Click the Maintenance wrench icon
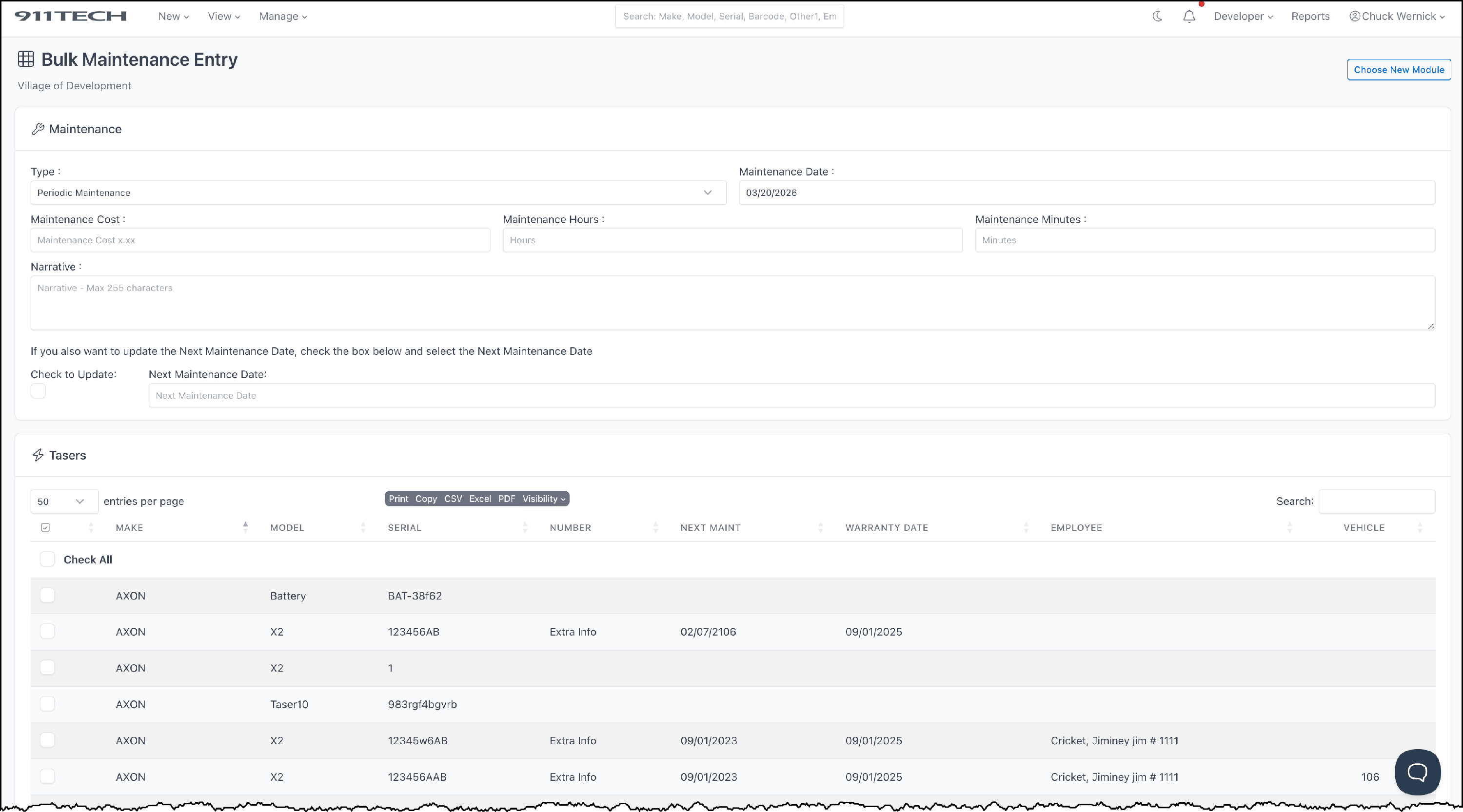The height and width of the screenshot is (812, 1463). click(38, 129)
